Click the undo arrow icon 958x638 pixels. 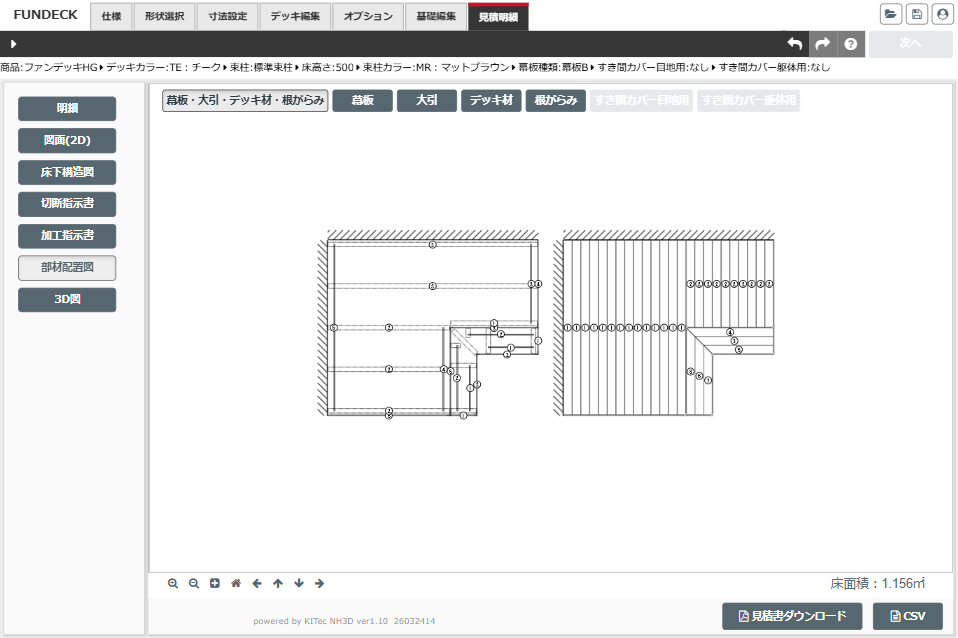click(795, 44)
